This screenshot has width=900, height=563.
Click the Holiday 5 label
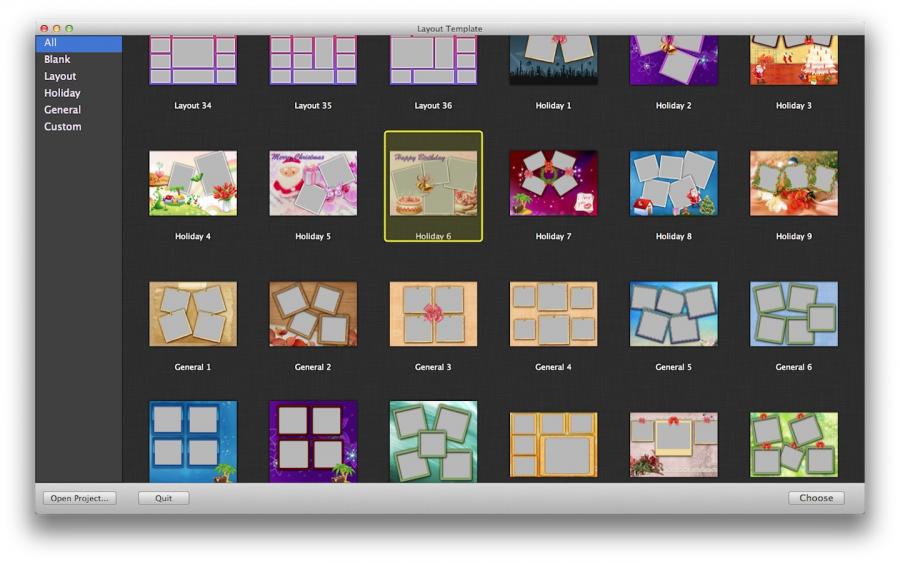pyautogui.click(x=313, y=236)
